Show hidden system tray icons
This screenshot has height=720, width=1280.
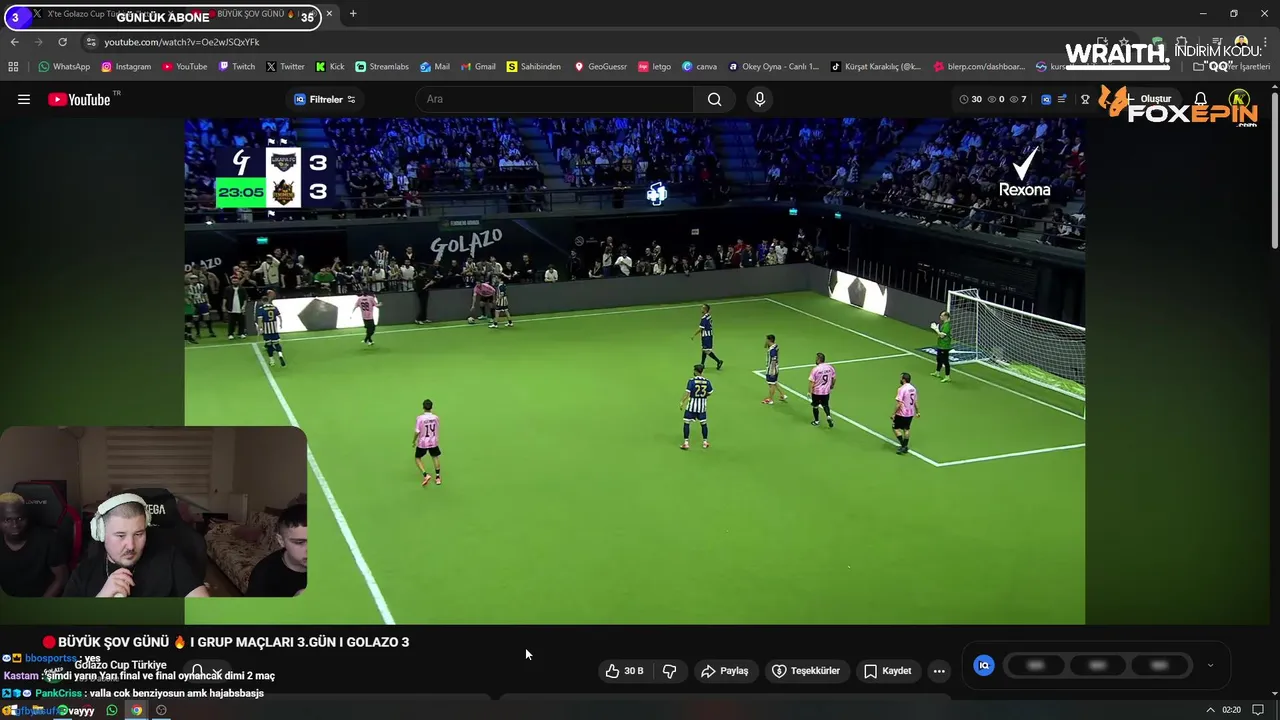pos(1211,710)
